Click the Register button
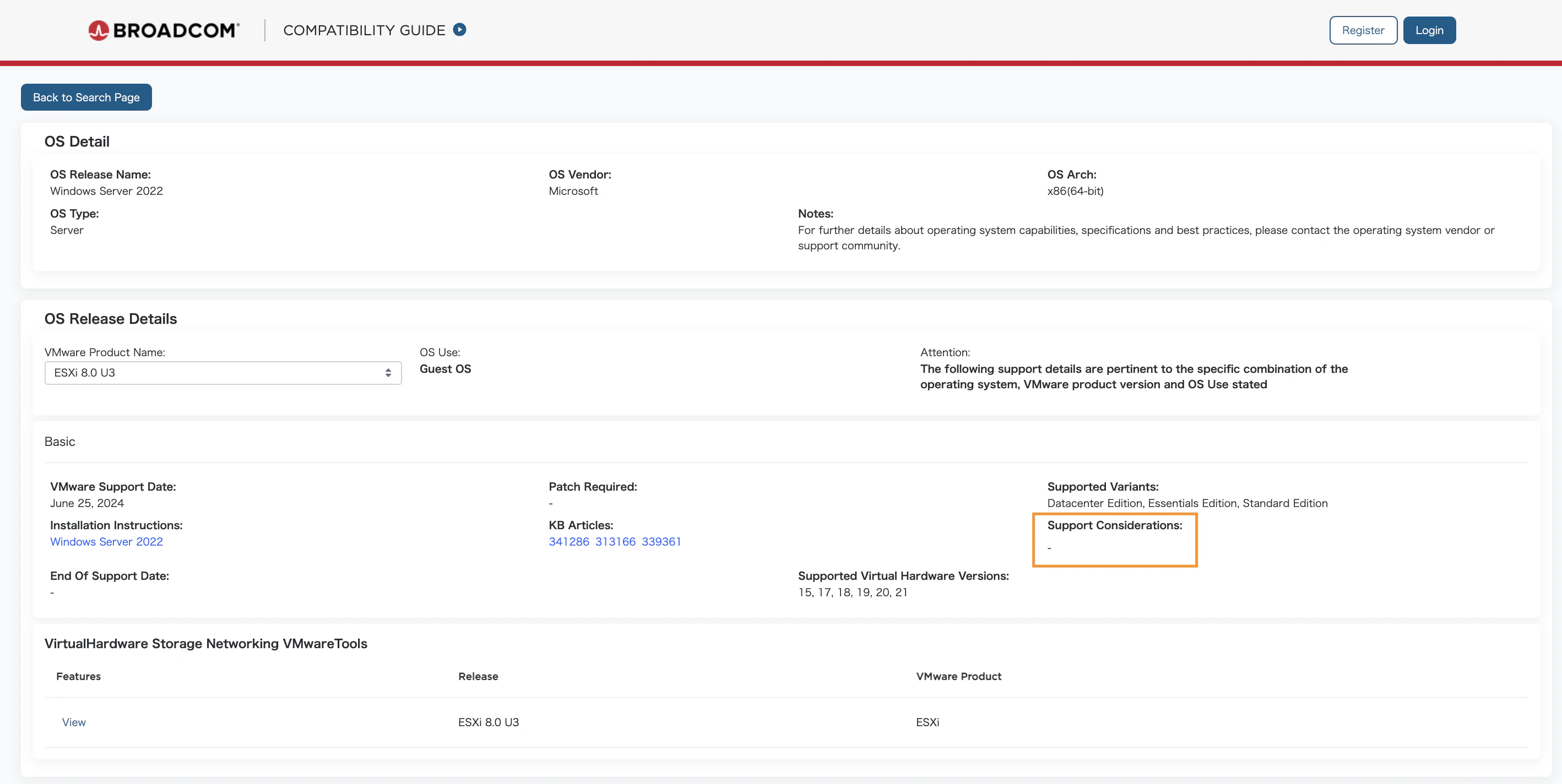This screenshot has width=1562, height=784. click(x=1363, y=30)
